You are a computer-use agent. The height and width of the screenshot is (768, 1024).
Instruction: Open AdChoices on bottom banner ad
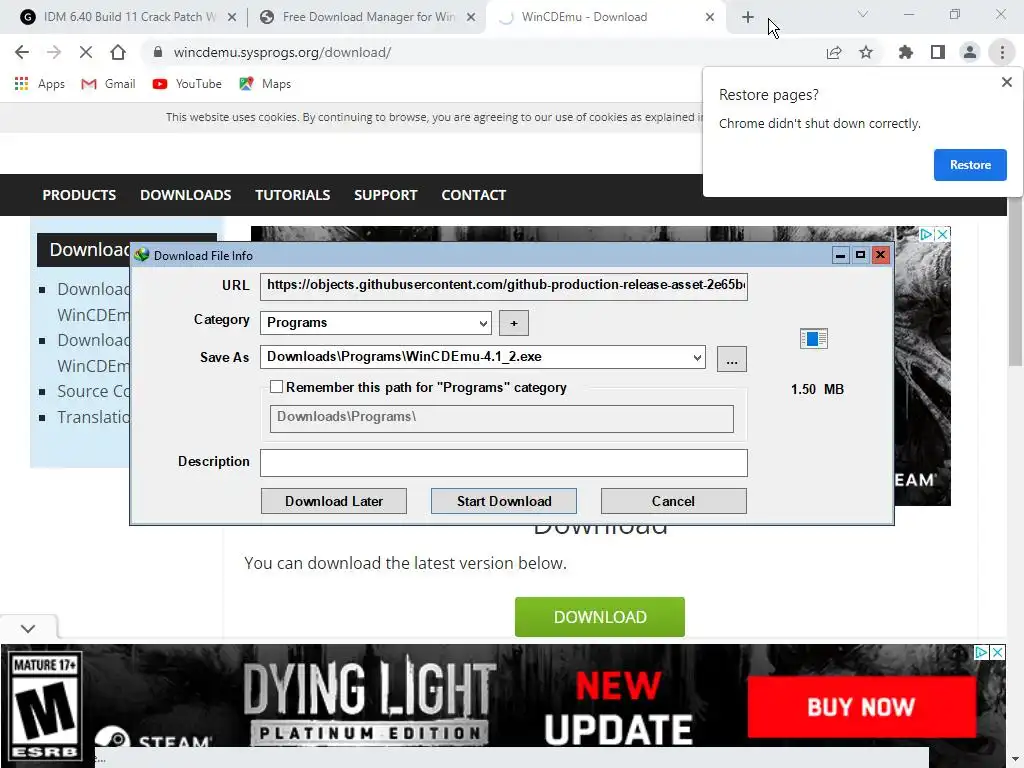coord(982,652)
